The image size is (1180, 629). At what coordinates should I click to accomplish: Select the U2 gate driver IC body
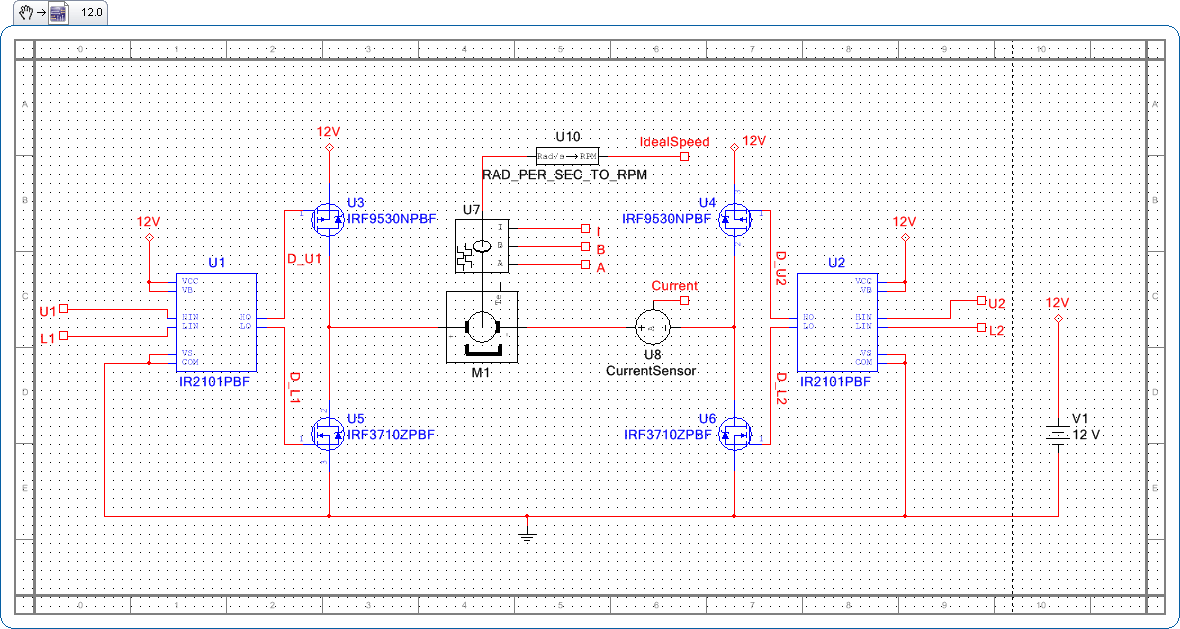838,324
